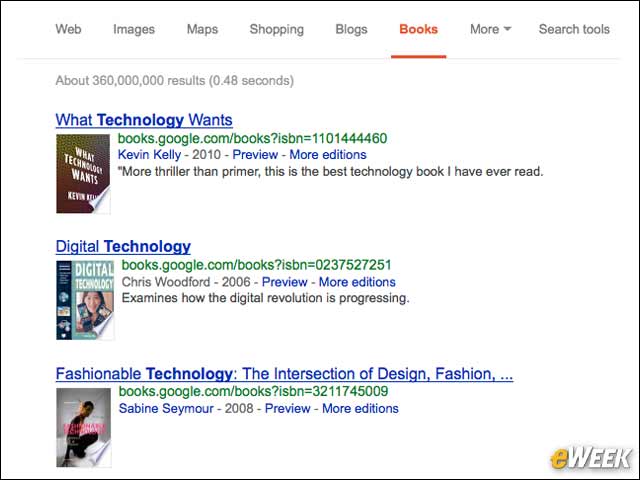The height and width of the screenshot is (480, 640).
Task: Click the Fashionable Technology book cover
Action: (84, 427)
